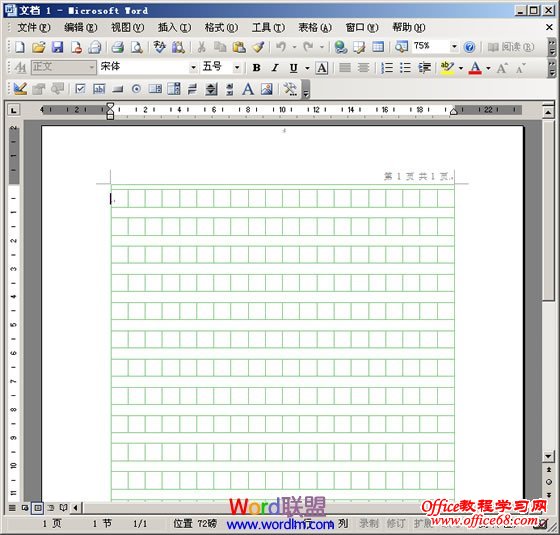Expand the font color dropdown arrow
Screen dimensions: 560x535
488,68
